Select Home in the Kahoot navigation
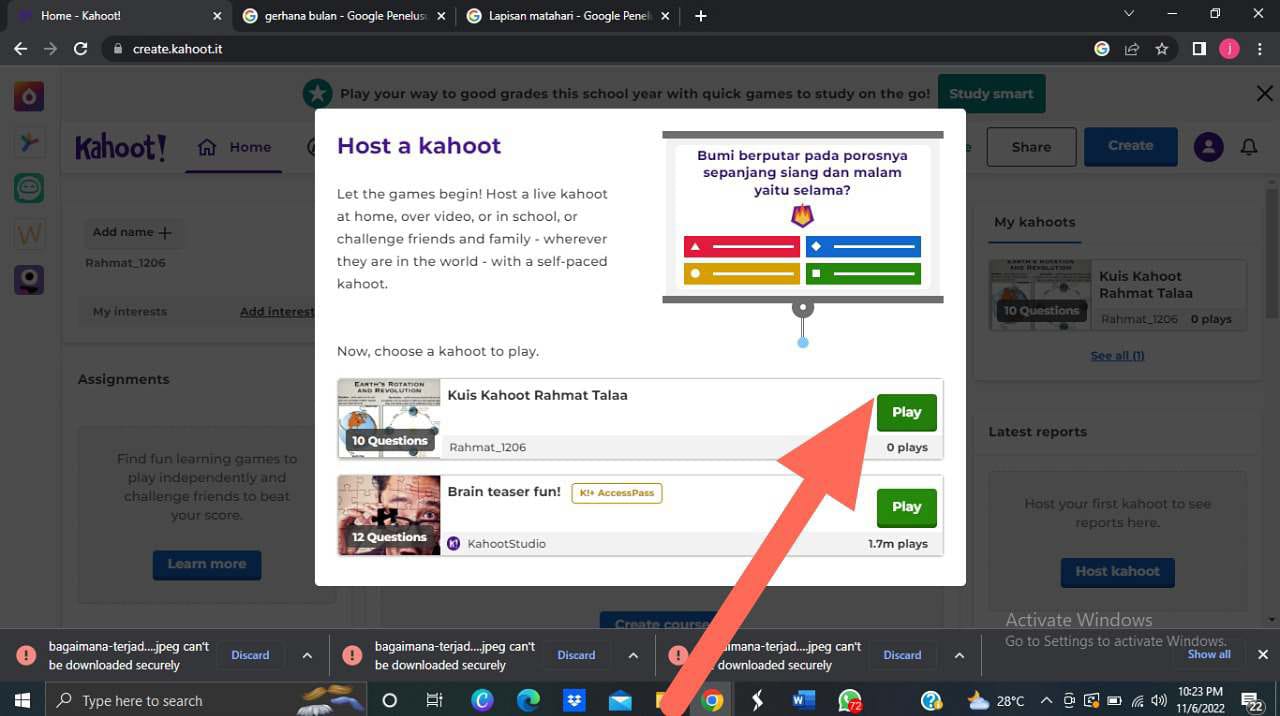The width and height of the screenshot is (1280, 716). coord(234,147)
